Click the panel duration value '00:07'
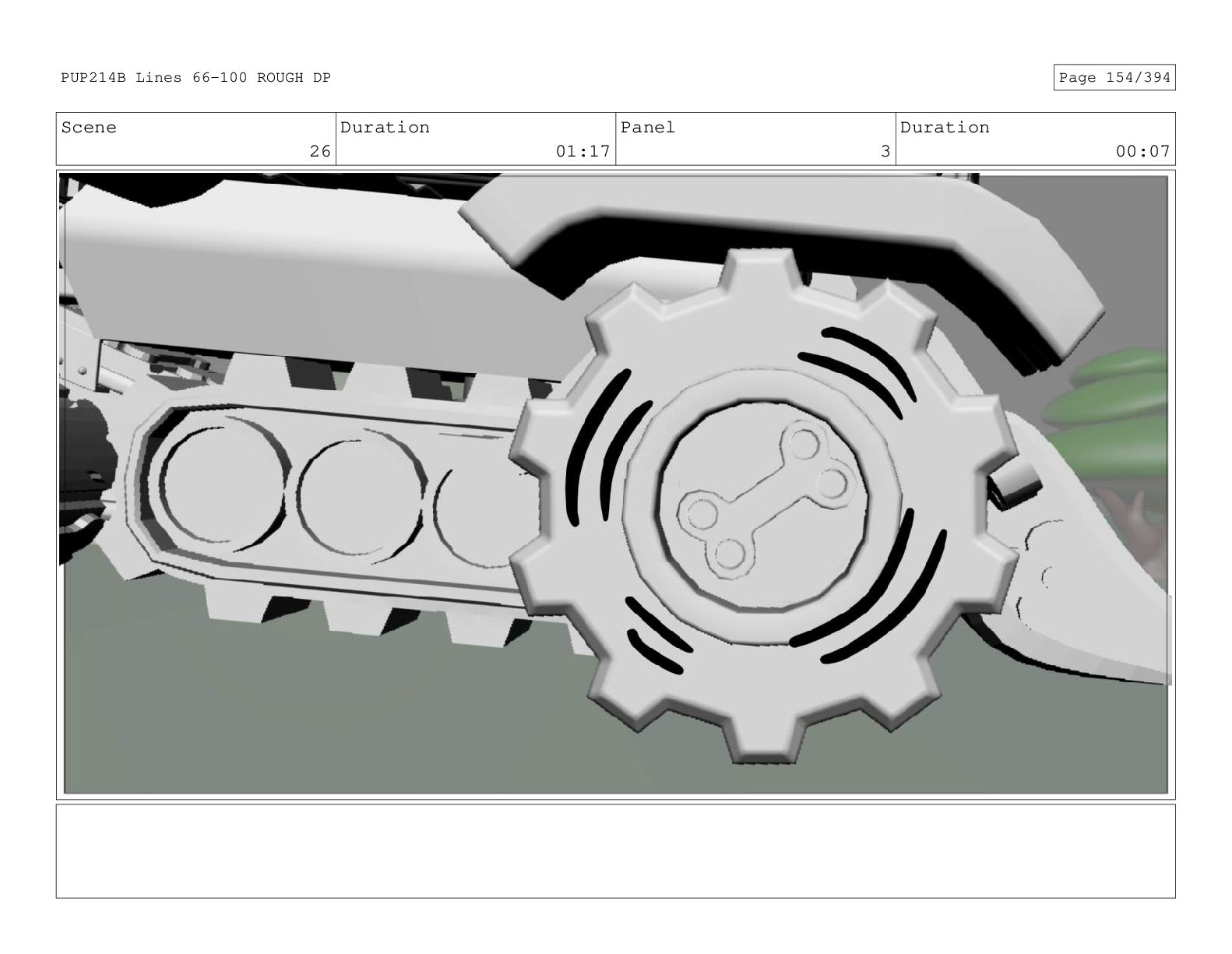 (1142, 151)
